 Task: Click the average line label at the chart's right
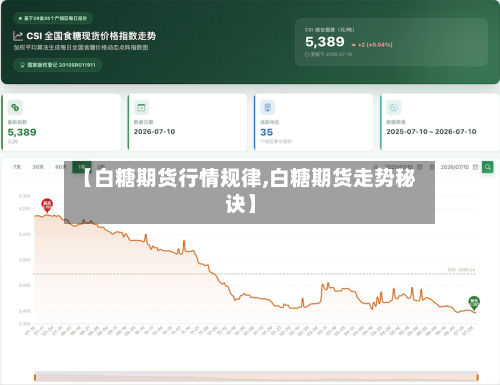point(461,270)
